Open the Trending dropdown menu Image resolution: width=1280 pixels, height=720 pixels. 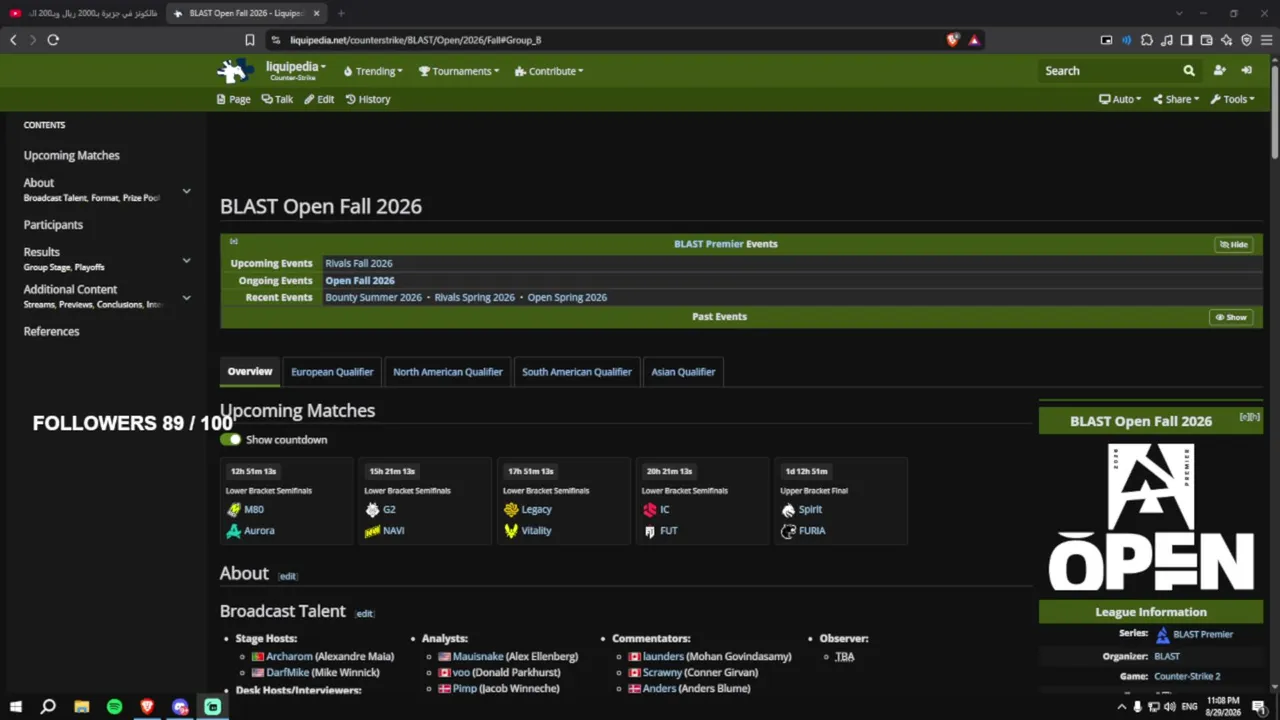tap(372, 71)
